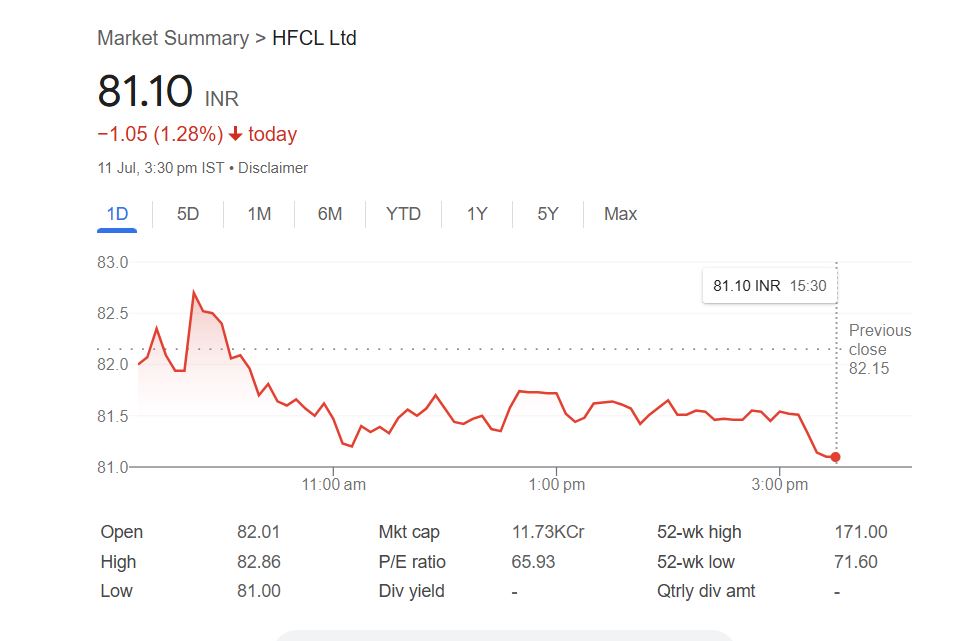Image resolution: width=974 pixels, height=641 pixels.
Task: Select the 5D time range tab
Action: (x=188, y=214)
